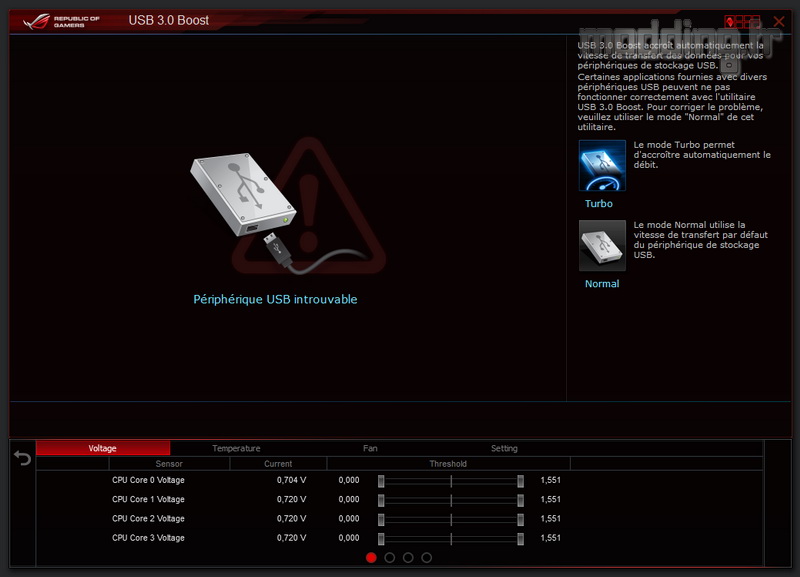This screenshot has width=800, height=577.
Task: Click CPU Core 3 Voltage upper threshold handle
Action: 520,539
